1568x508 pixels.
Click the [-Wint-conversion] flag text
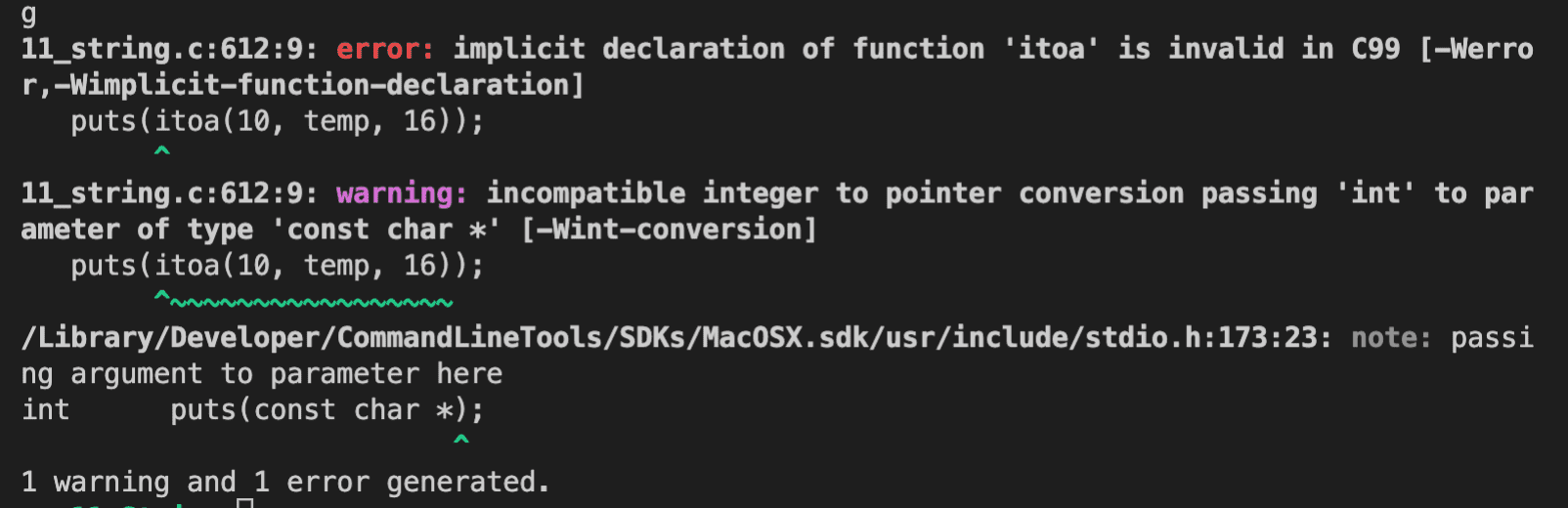669,230
